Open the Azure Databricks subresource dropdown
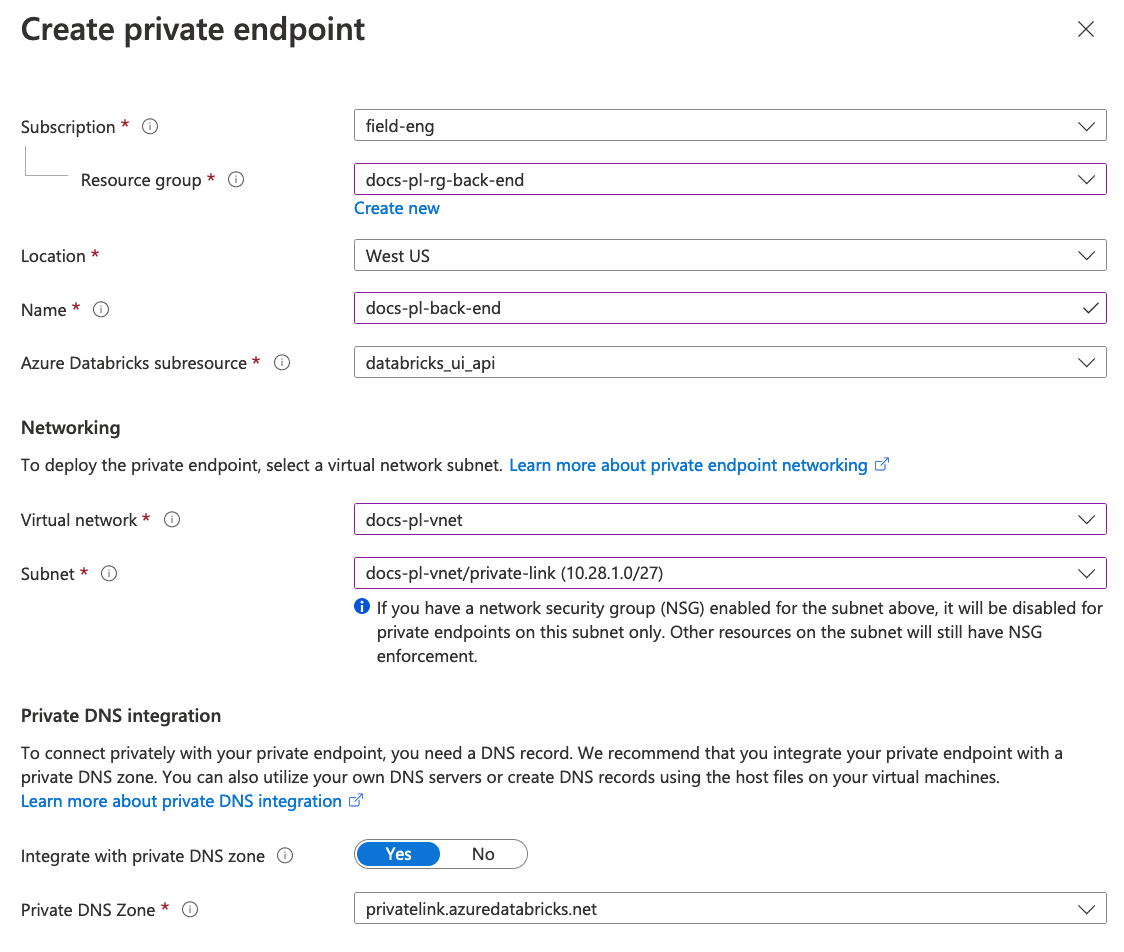 [729, 362]
